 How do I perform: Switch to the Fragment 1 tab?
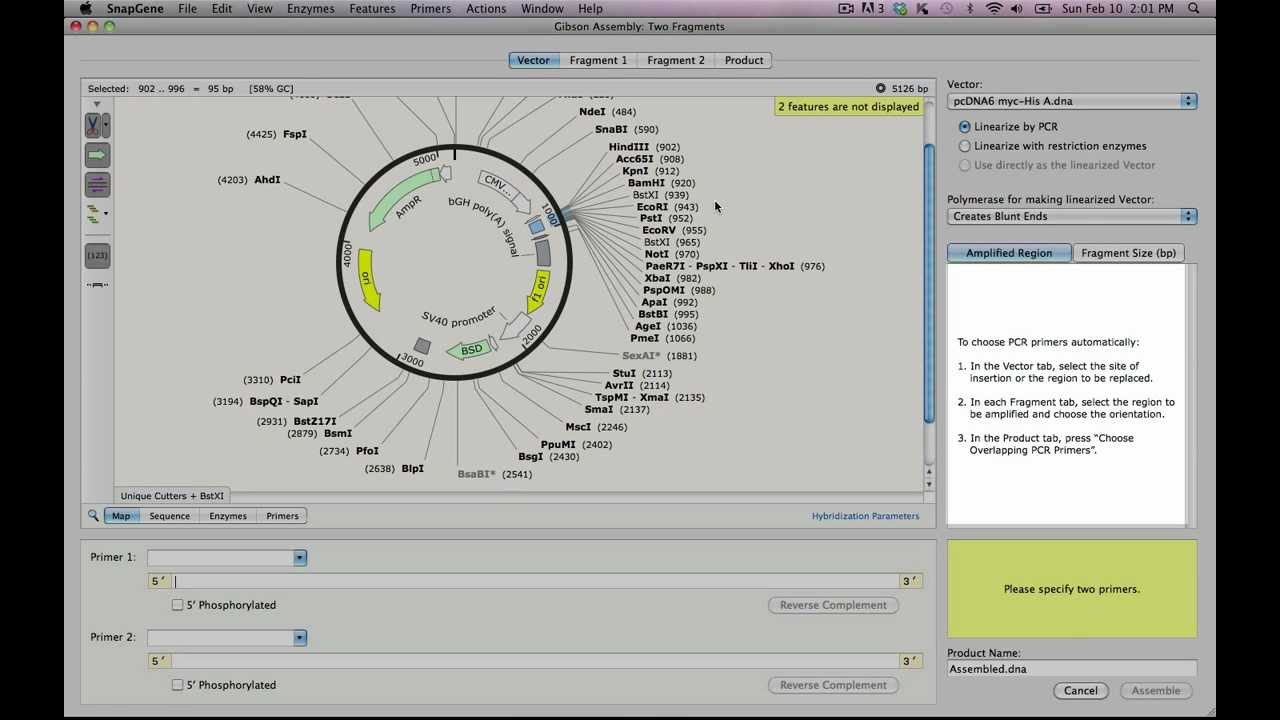pyautogui.click(x=598, y=60)
